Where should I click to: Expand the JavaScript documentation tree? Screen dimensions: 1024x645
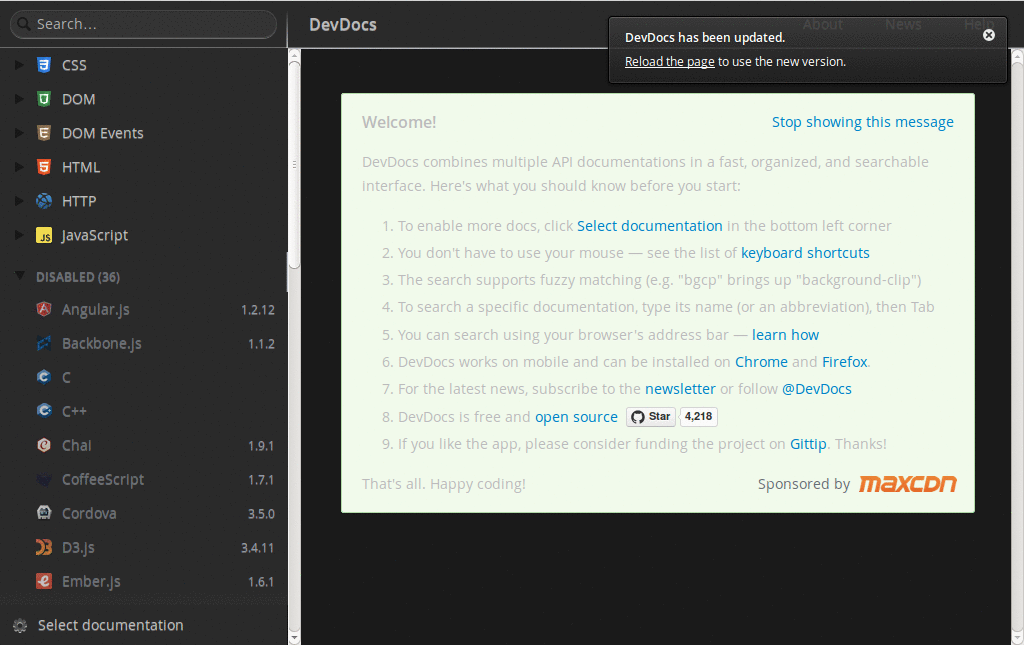[x=19, y=234]
